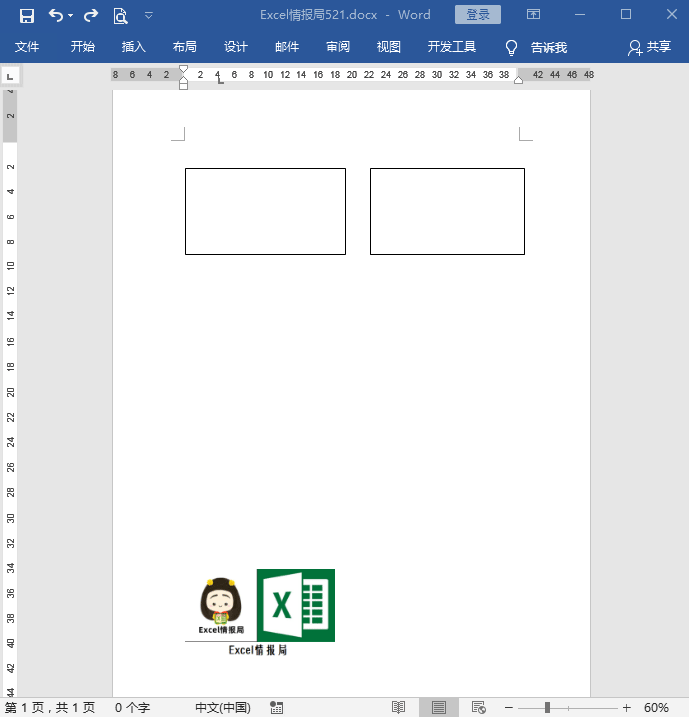Save the document with the floppy disk icon
The image size is (689, 717).
point(27,16)
